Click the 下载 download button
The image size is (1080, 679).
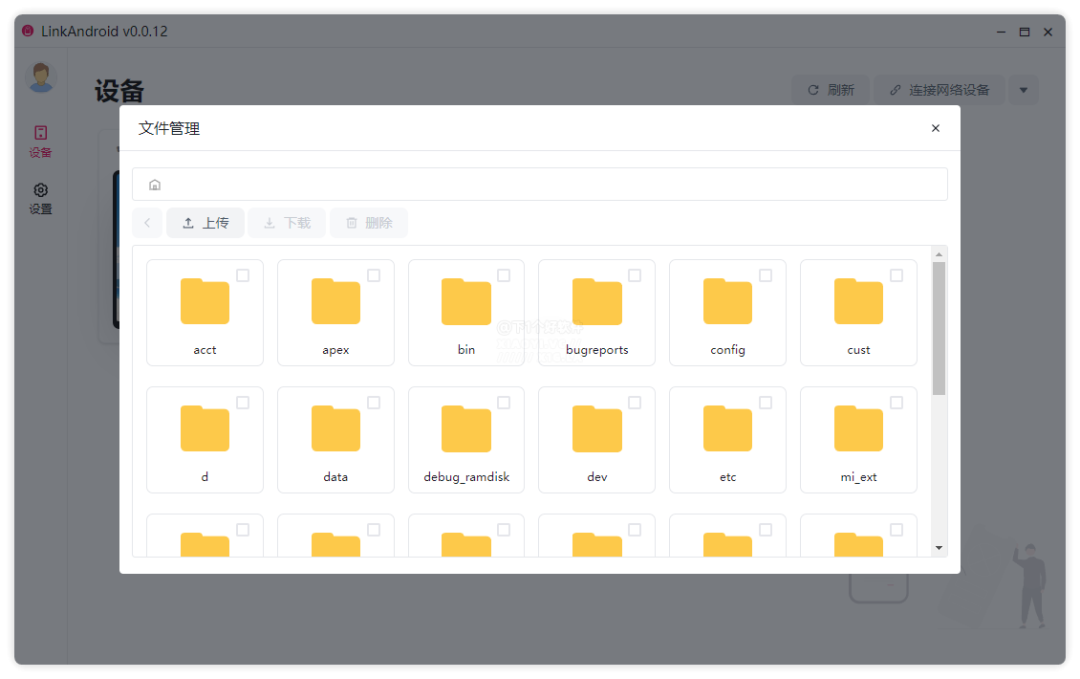point(287,222)
